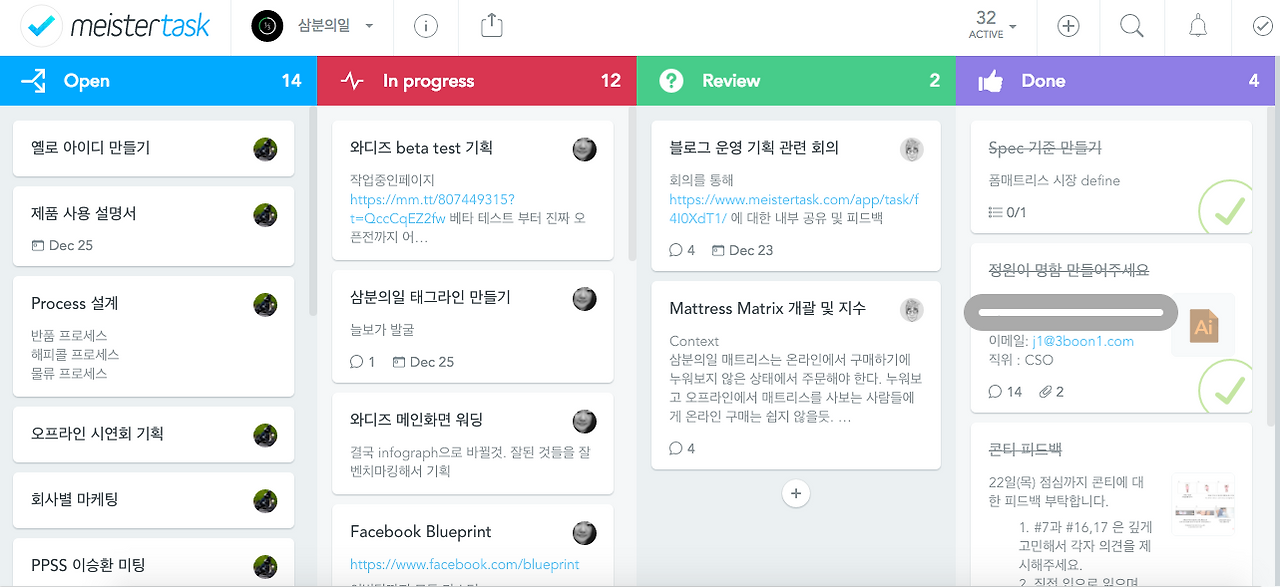Select the In progress section header
Screen dimensions: 1280x587
tap(477, 81)
